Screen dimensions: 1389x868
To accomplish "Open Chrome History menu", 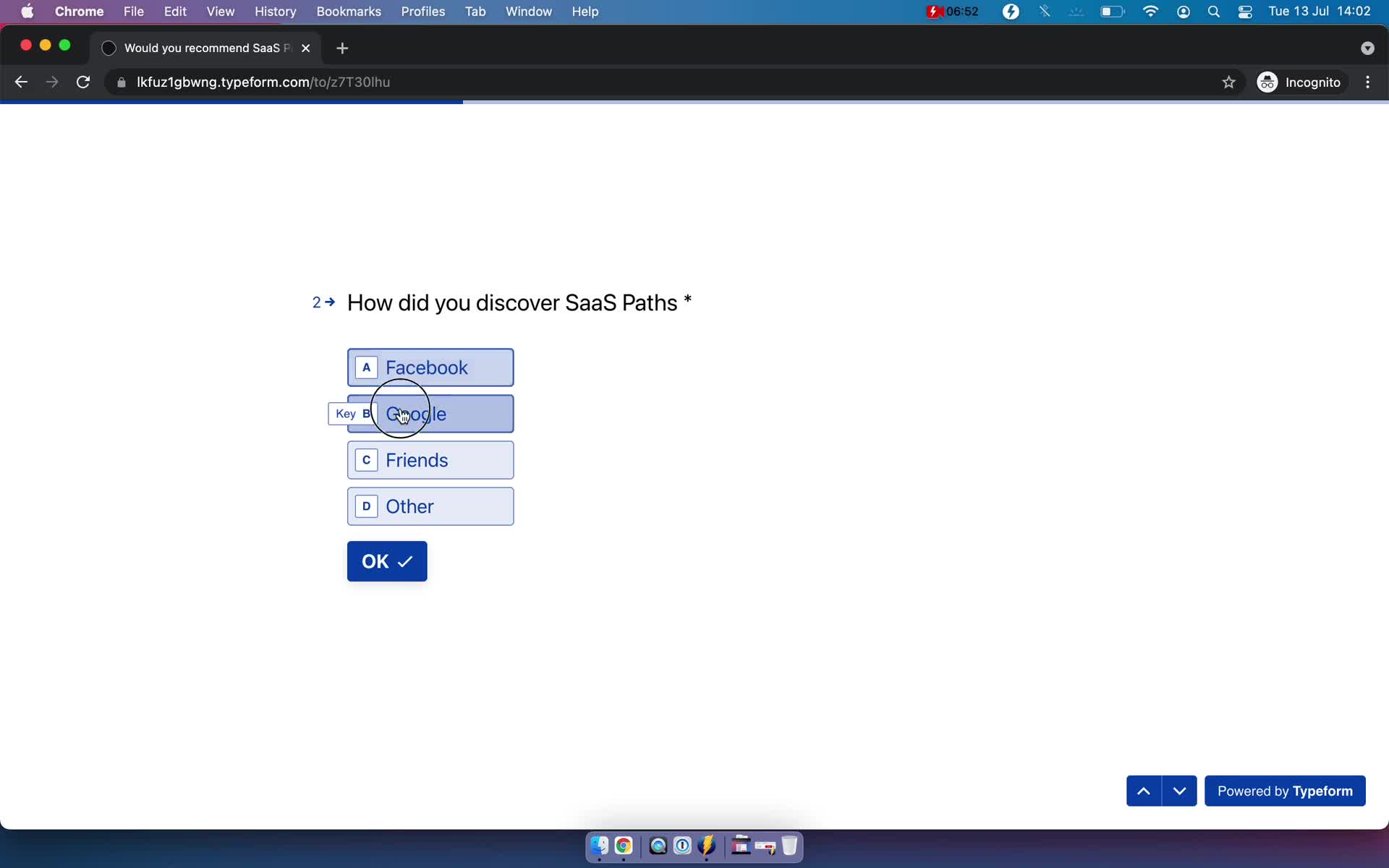I will click(x=275, y=11).
